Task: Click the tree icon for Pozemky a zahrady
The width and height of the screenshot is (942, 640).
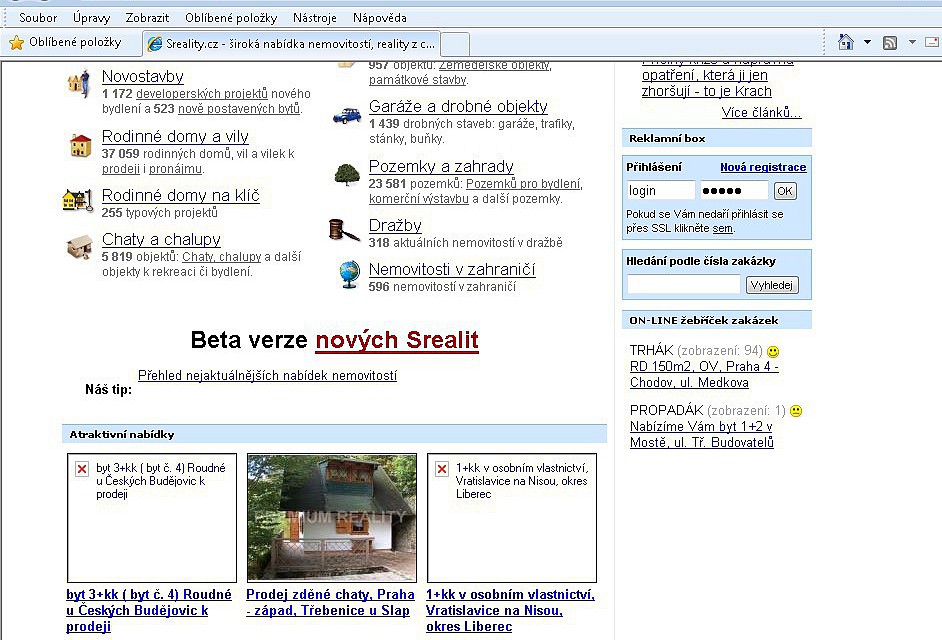Action: click(346, 174)
